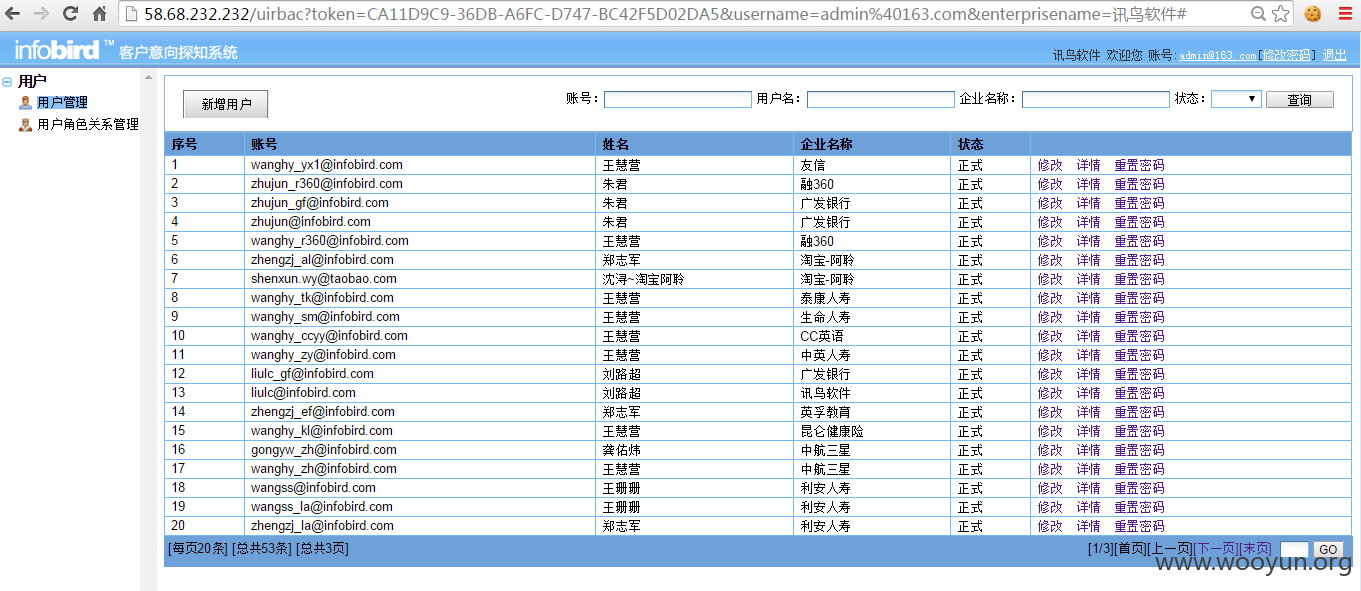
Task: Focus the 用户名 search input
Action: pos(881,99)
